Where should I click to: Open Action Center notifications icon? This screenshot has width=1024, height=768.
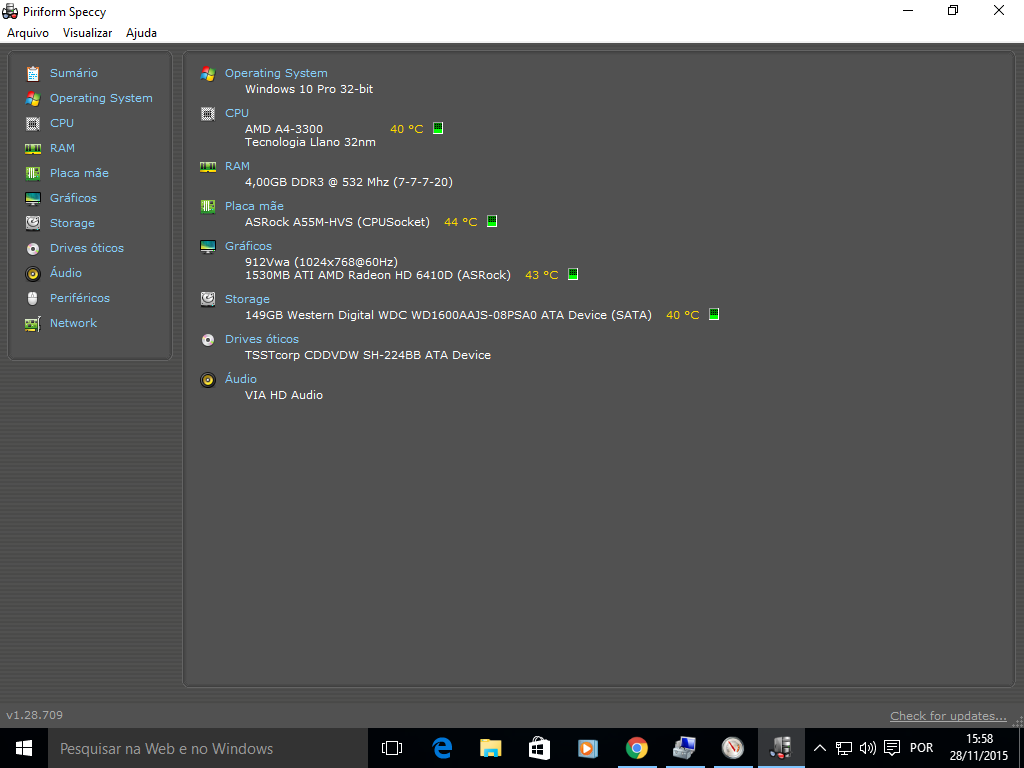pos(891,748)
